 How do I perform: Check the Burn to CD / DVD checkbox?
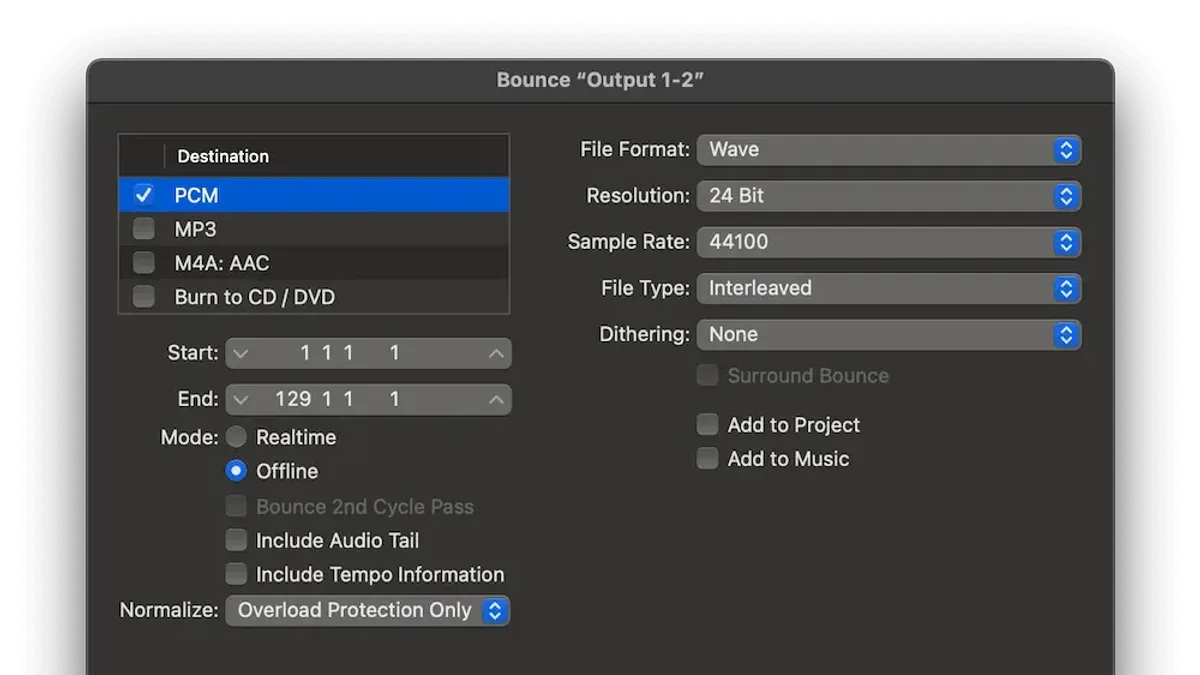pos(144,297)
